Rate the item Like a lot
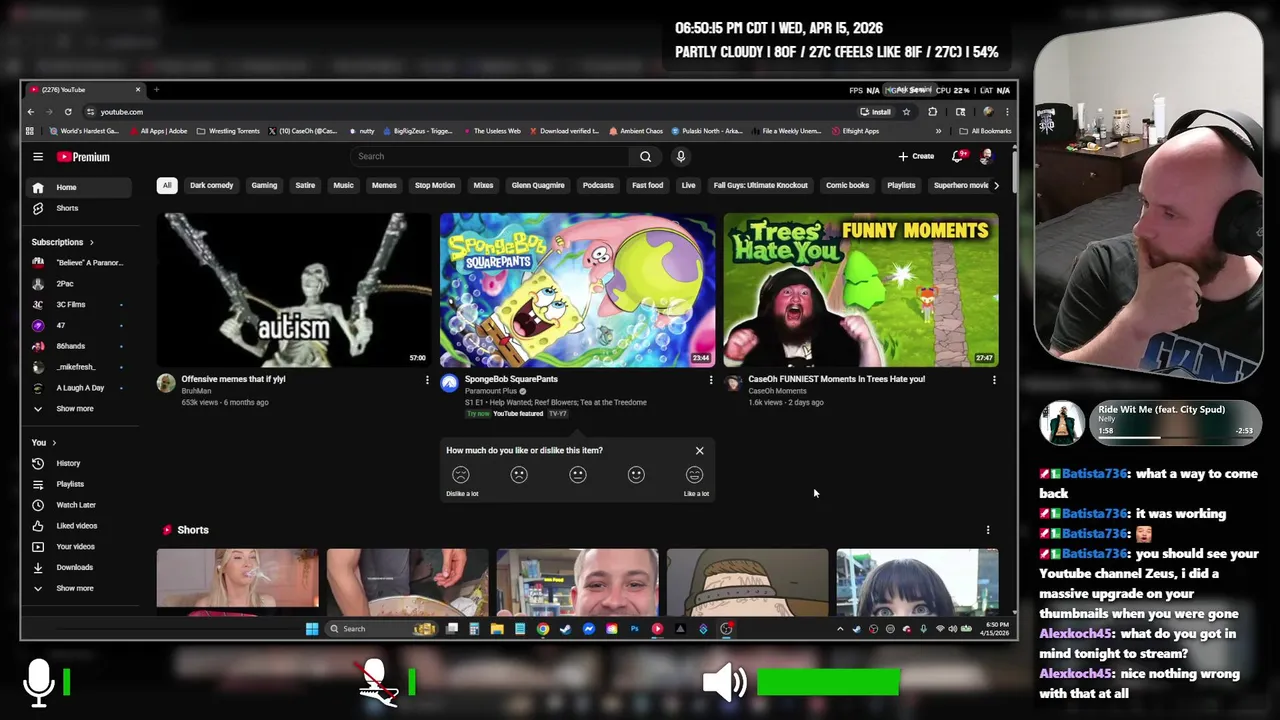The image size is (1280, 720). (695, 475)
